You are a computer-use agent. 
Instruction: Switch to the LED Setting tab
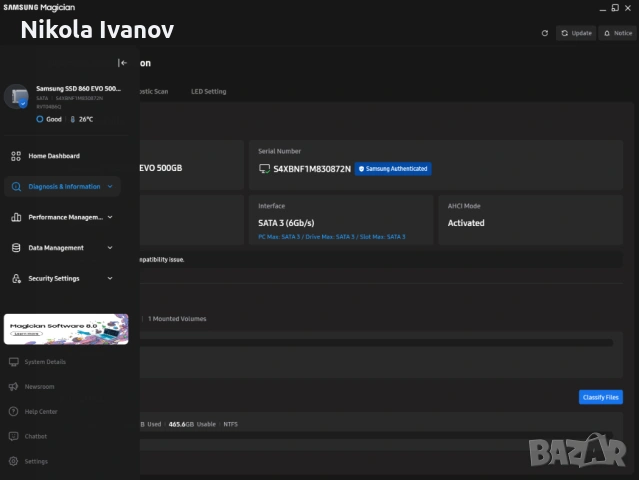click(x=208, y=91)
